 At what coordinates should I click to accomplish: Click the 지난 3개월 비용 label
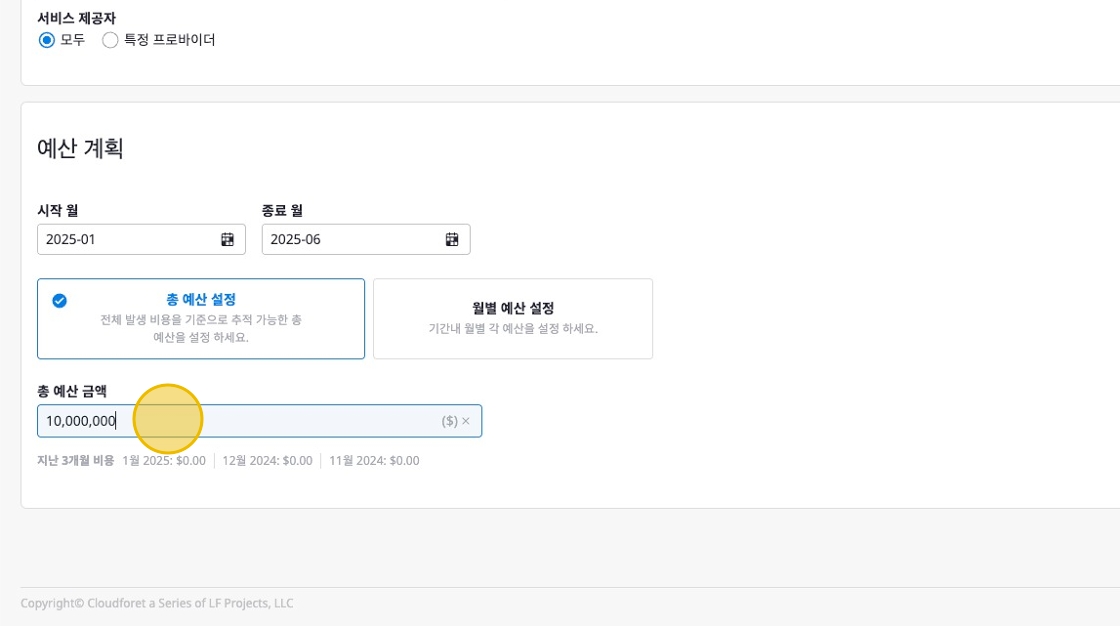[75, 461]
